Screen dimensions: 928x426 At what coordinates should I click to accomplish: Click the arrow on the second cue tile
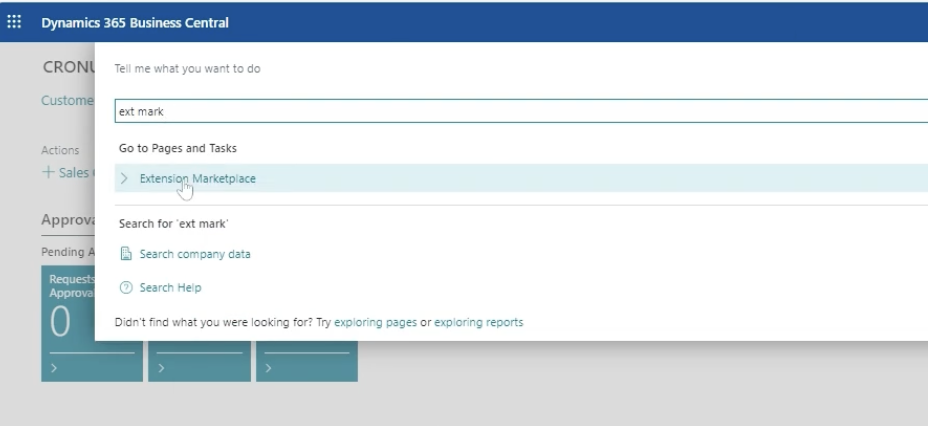tap(161, 368)
